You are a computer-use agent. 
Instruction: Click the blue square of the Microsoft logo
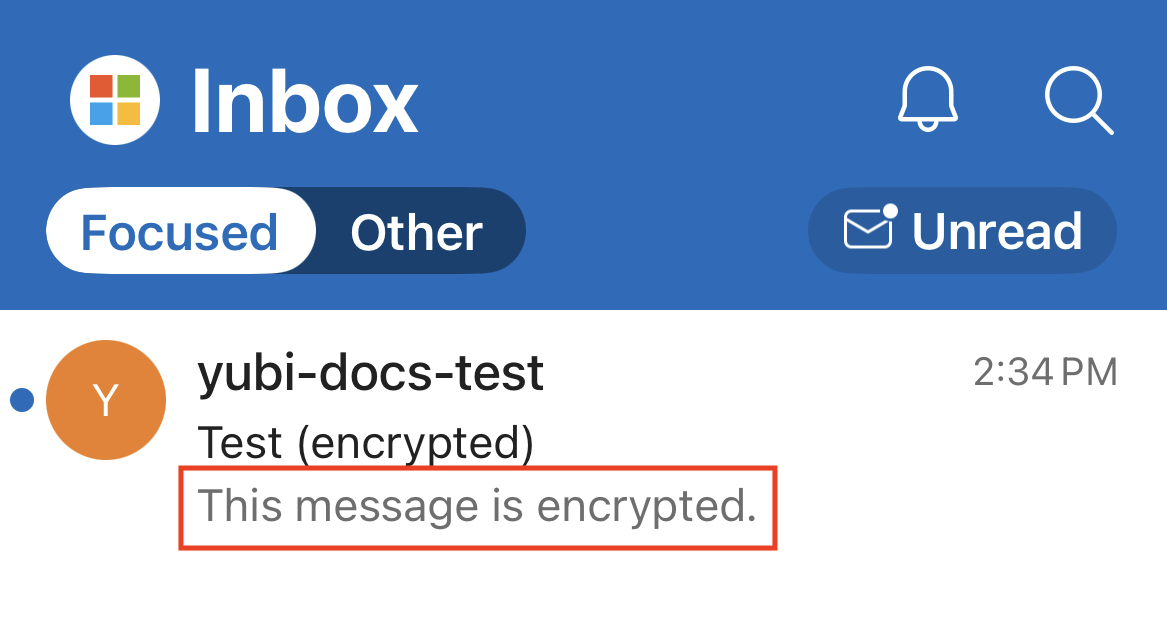click(102, 113)
